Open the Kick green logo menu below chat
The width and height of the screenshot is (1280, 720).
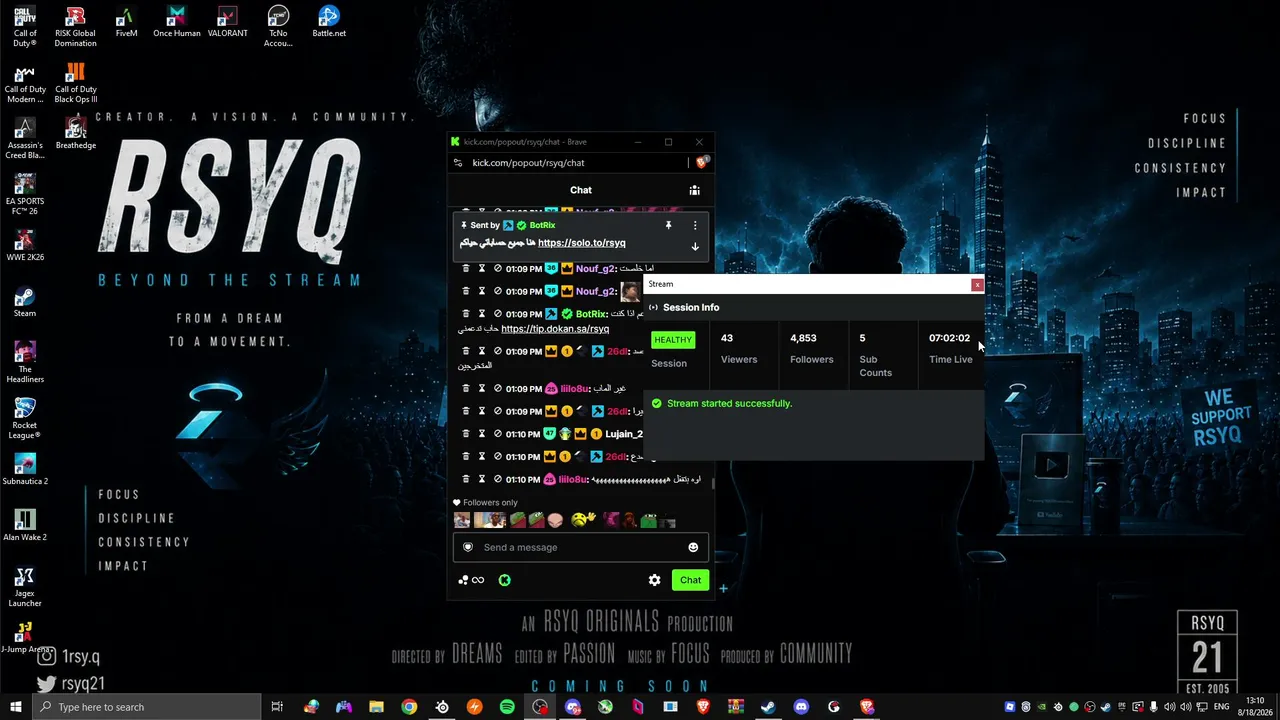[x=505, y=580]
